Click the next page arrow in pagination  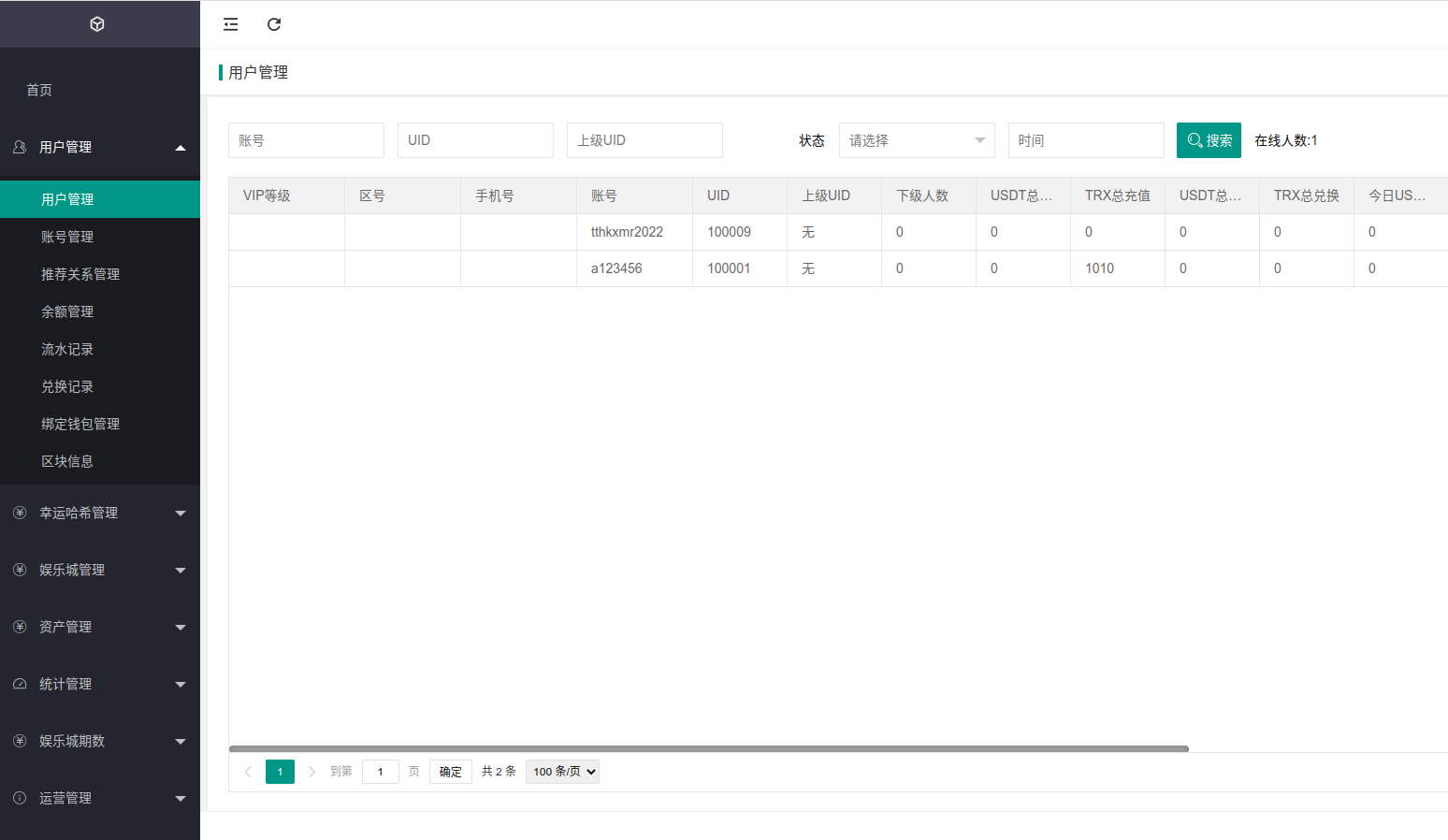[311, 772]
